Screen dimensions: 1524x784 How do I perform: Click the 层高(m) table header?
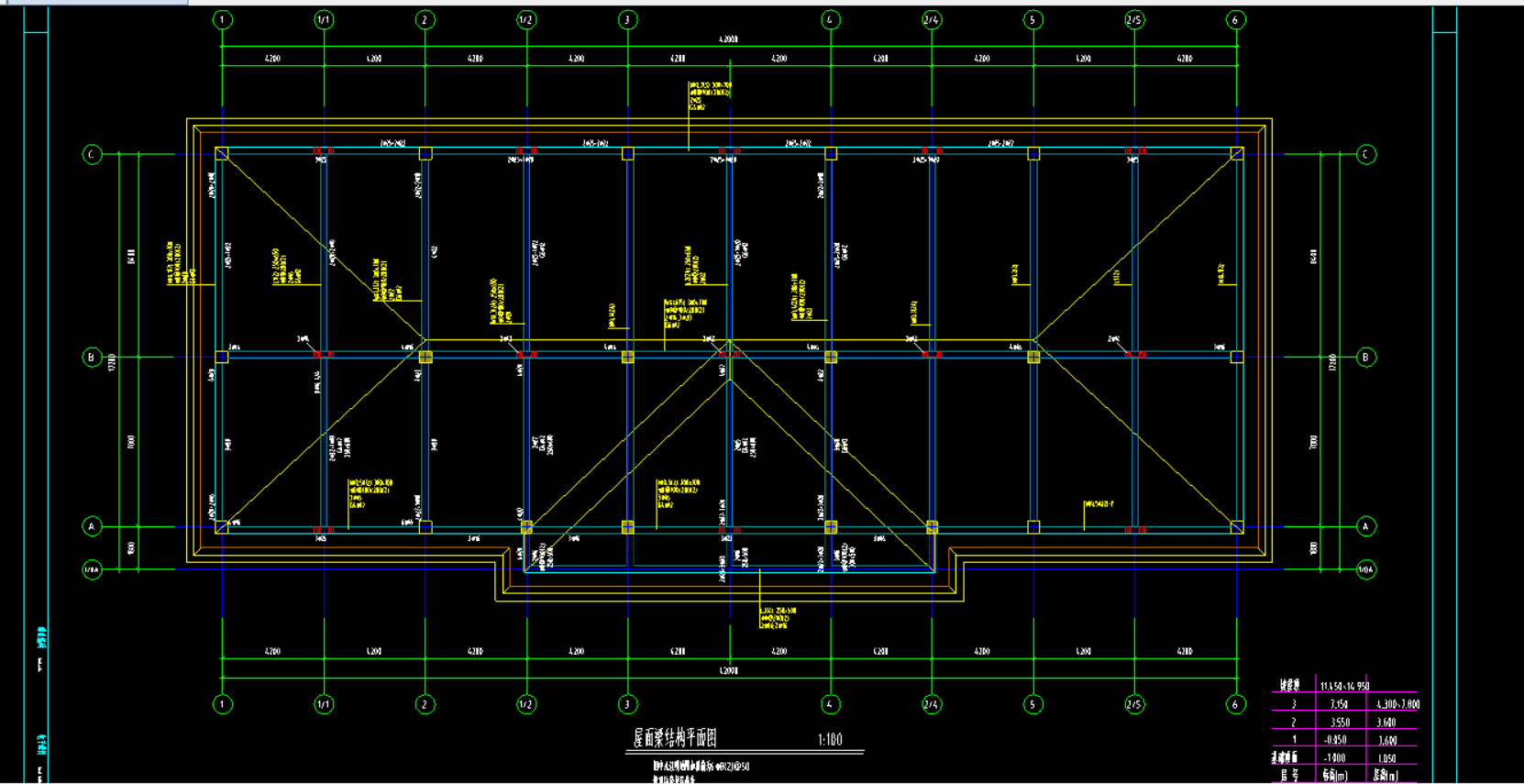[1386, 776]
